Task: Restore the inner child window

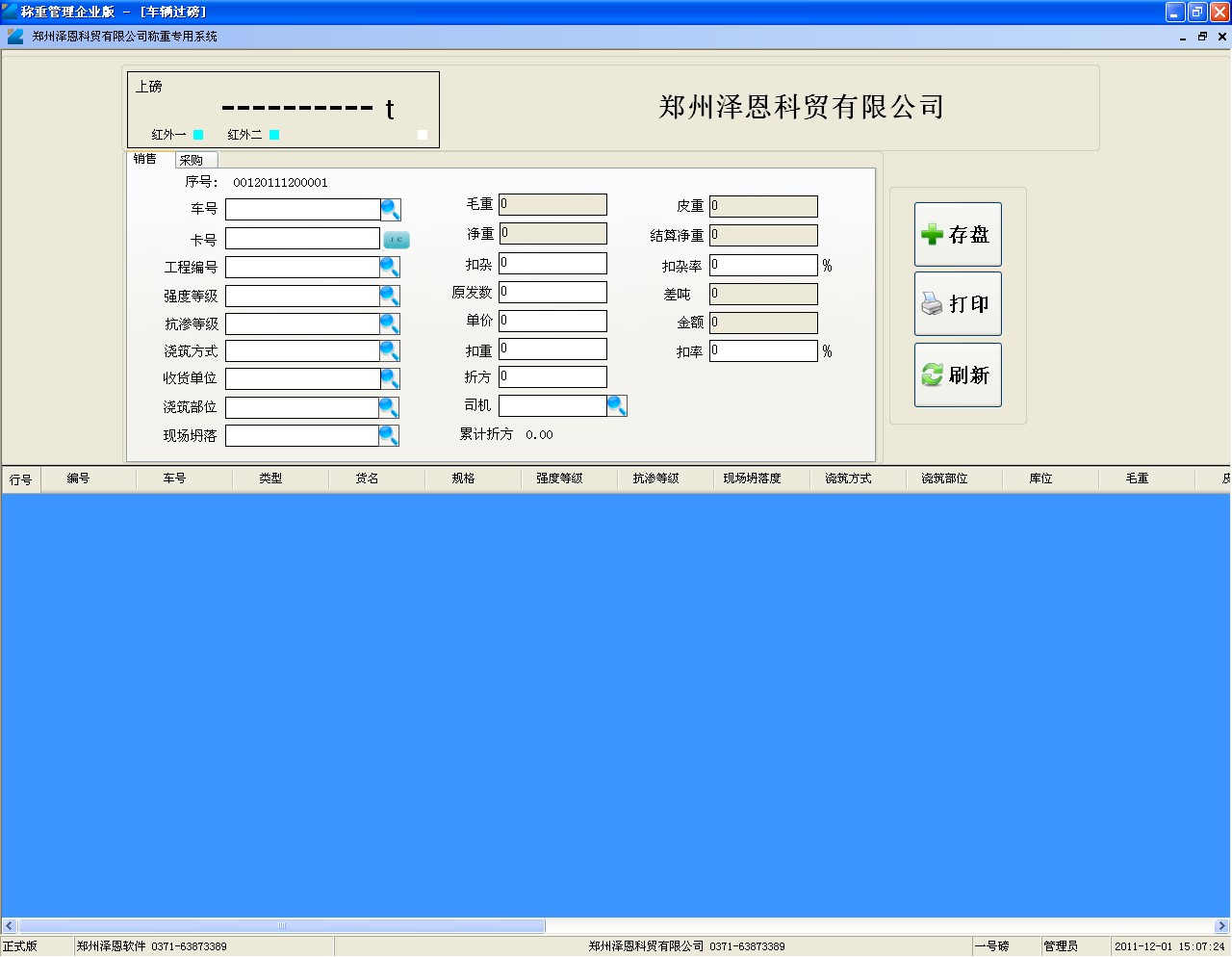Action: (x=1202, y=37)
